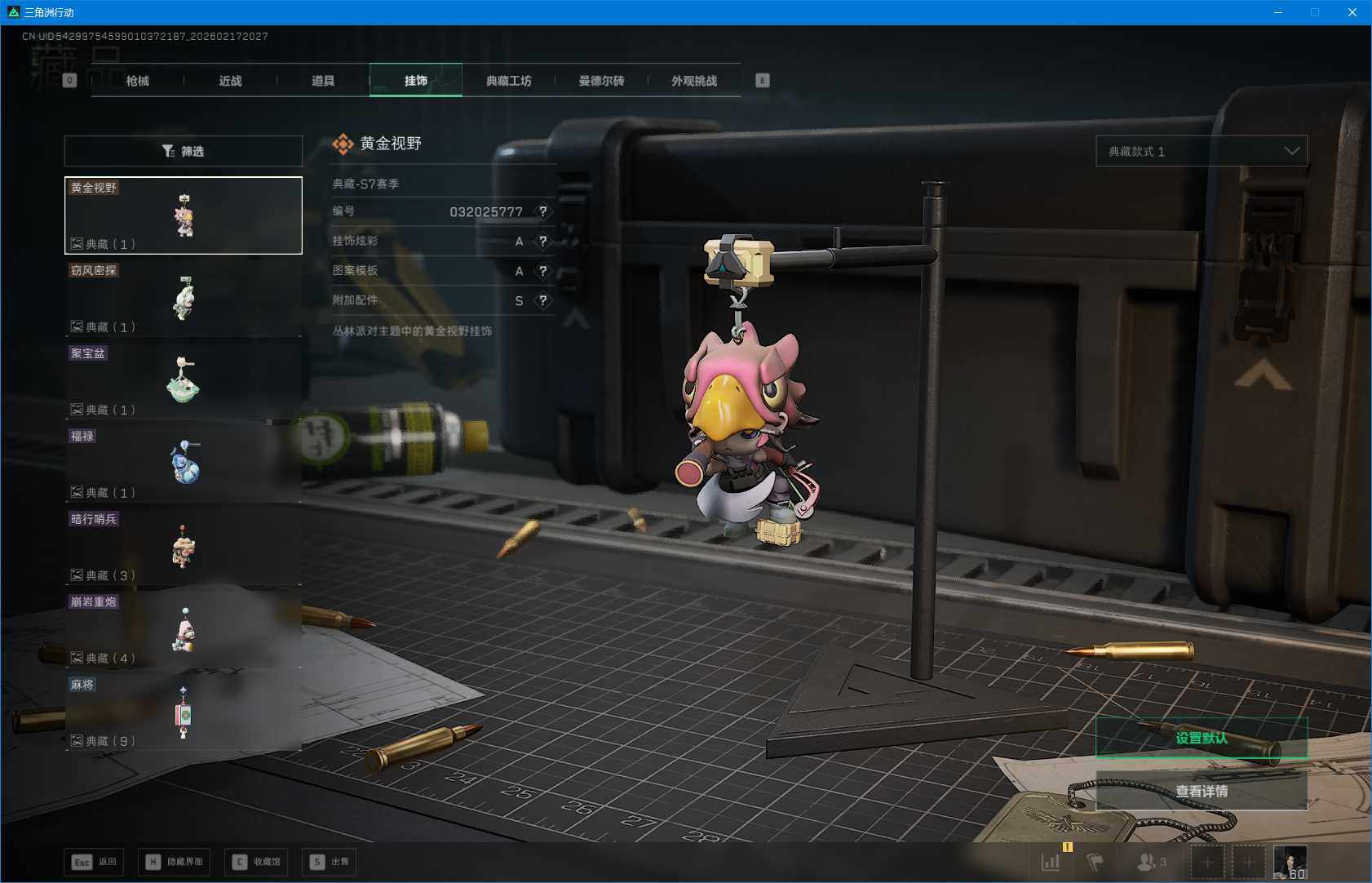The width and height of the screenshot is (1372, 883).
Task: Click the 三角洲行动 app icon in title bar
Action: [13, 12]
